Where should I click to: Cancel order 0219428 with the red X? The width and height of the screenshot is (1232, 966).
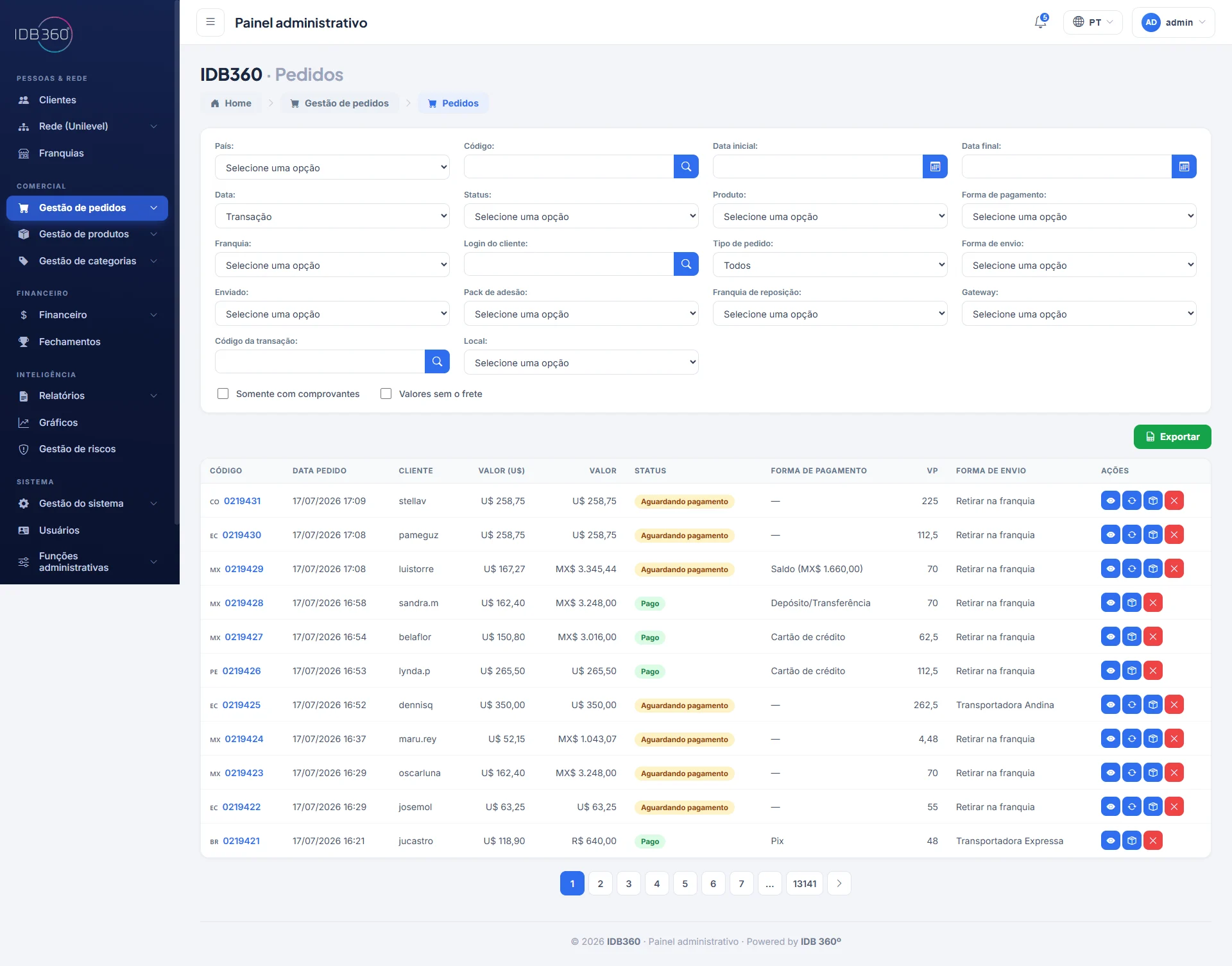coord(1153,603)
